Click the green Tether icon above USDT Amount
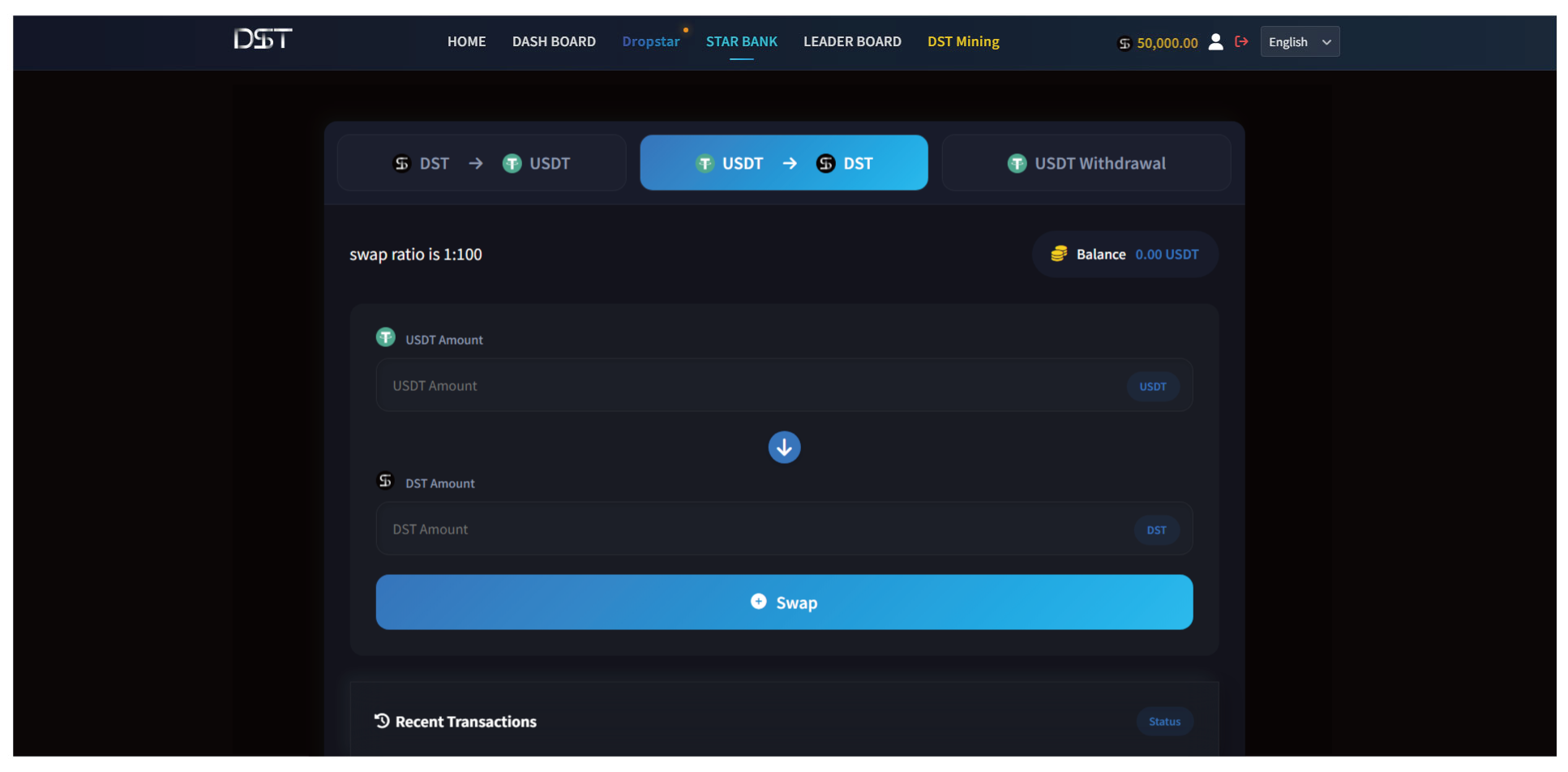 (x=386, y=337)
